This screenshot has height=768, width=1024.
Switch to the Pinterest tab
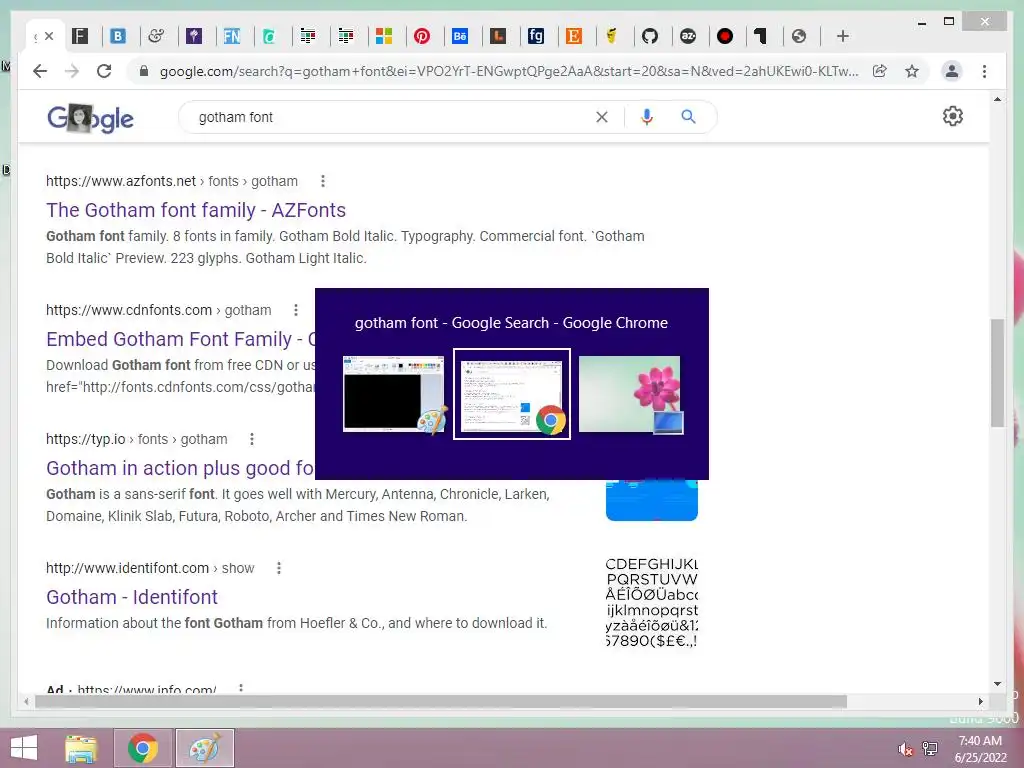(x=422, y=36)
